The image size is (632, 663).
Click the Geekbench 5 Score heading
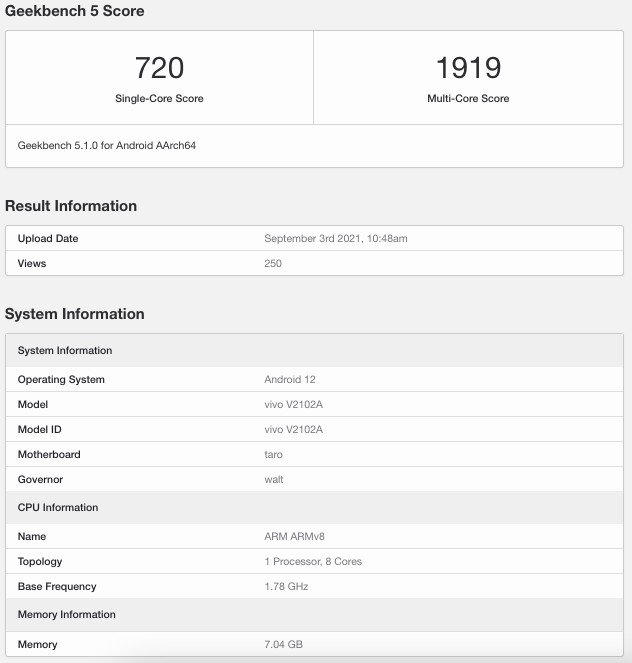pos(75,11)
